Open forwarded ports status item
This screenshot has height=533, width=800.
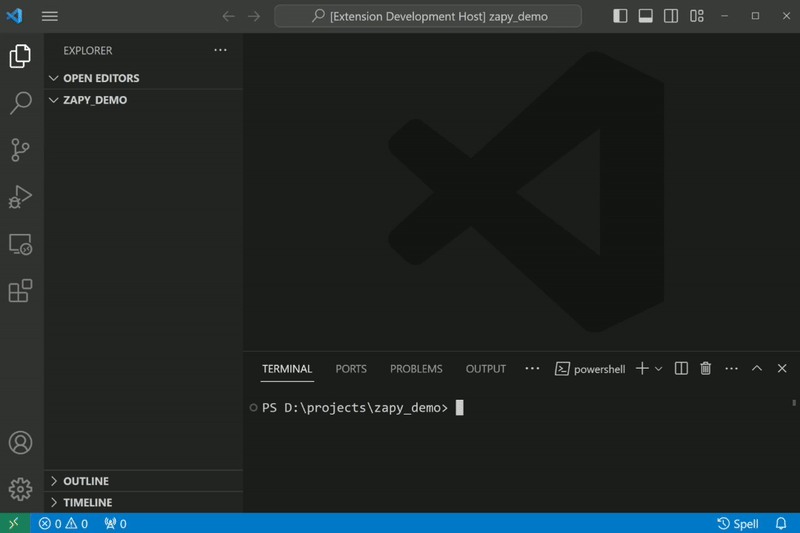(x=115, y=524)
